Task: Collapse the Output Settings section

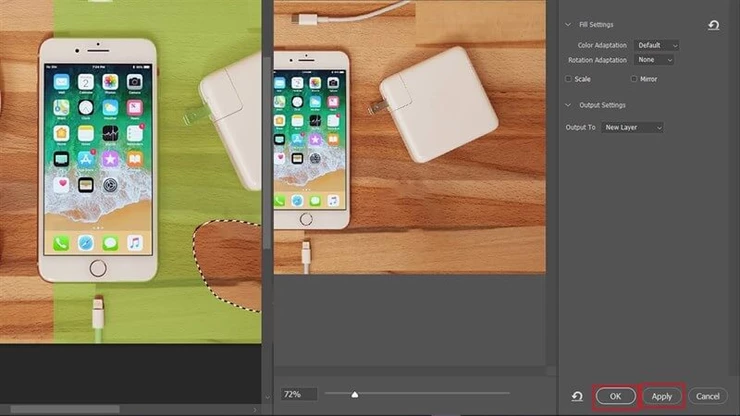Action: pyautogui.click(x=568, y=105)
